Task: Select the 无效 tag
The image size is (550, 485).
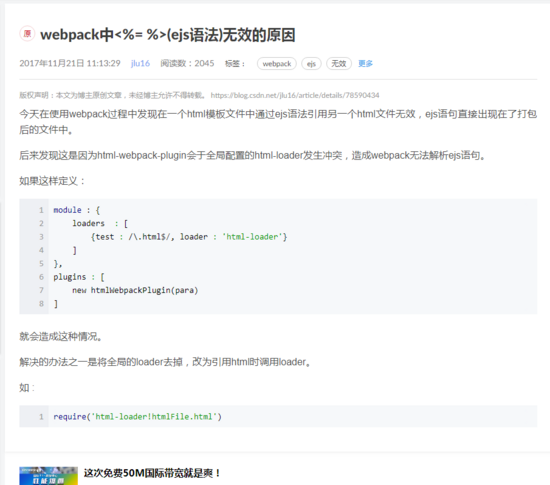Action: click(x=339, y=64)
